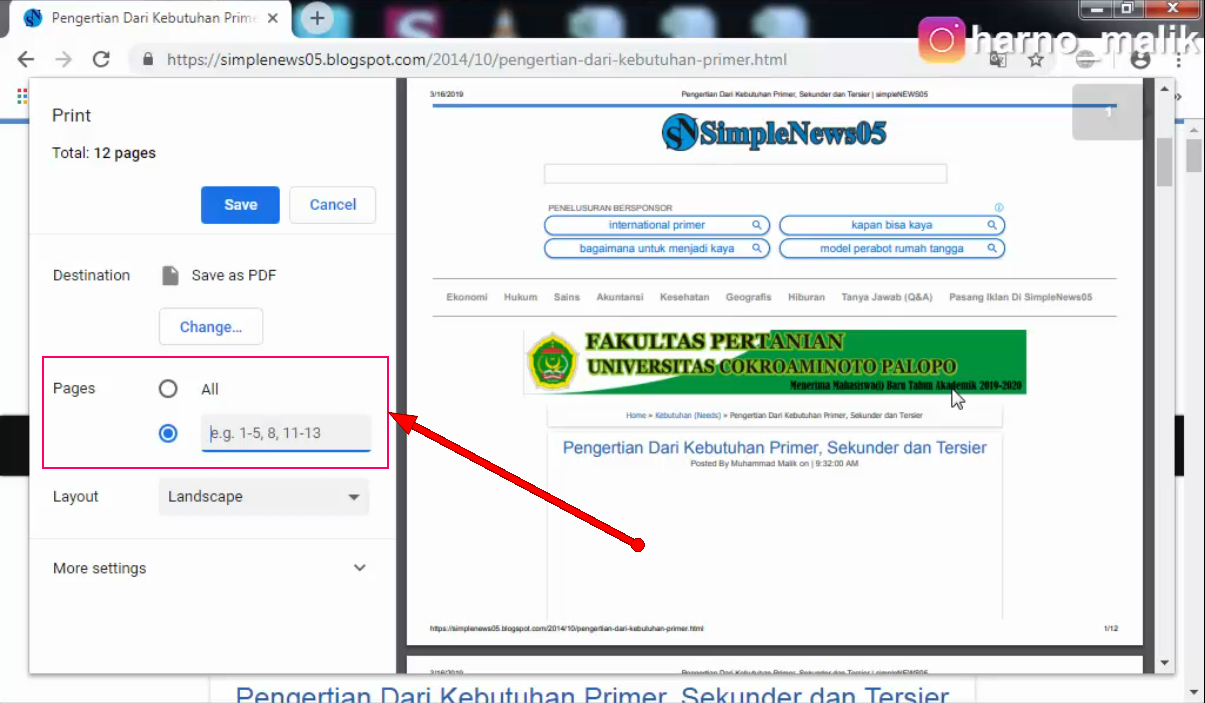
Task: Open the Chrome profile avatar
Action: coord(1140,60)
